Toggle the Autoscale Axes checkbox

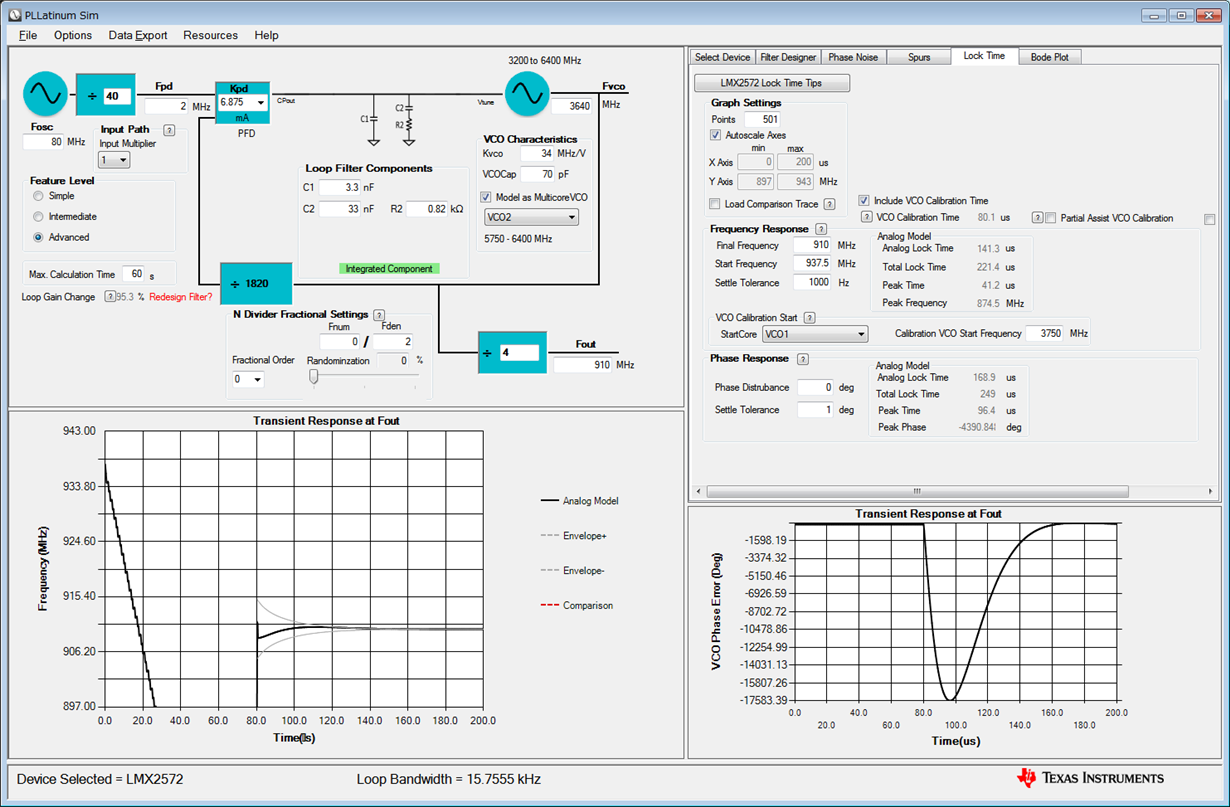pos(715,135)
